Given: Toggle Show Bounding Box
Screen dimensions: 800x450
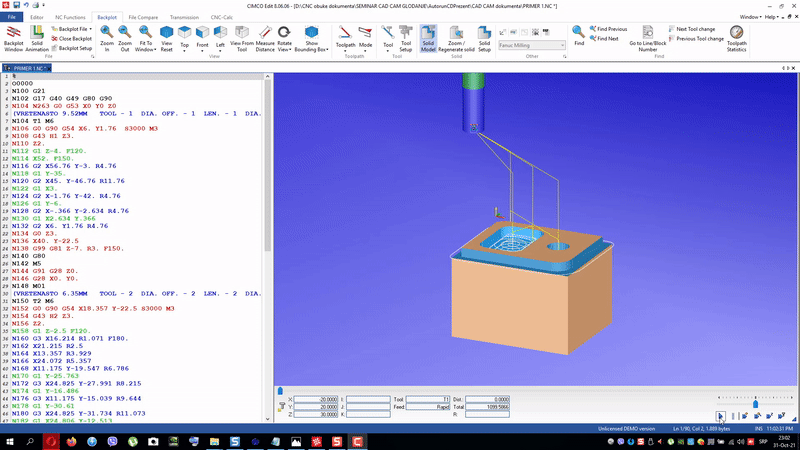Looking at the screenshot, I should 311,39.
